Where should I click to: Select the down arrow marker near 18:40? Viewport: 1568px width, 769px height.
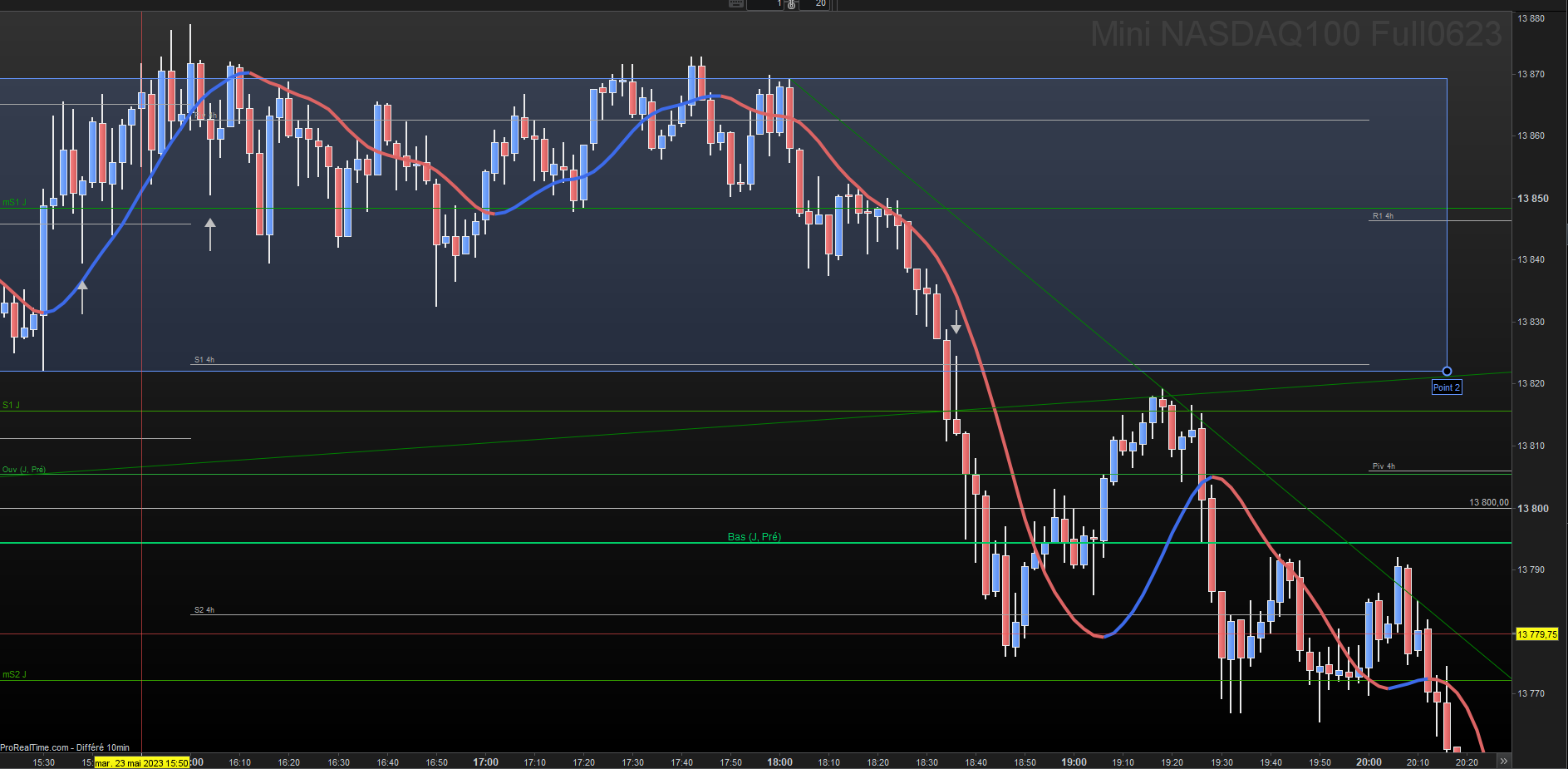pos(956,323)
